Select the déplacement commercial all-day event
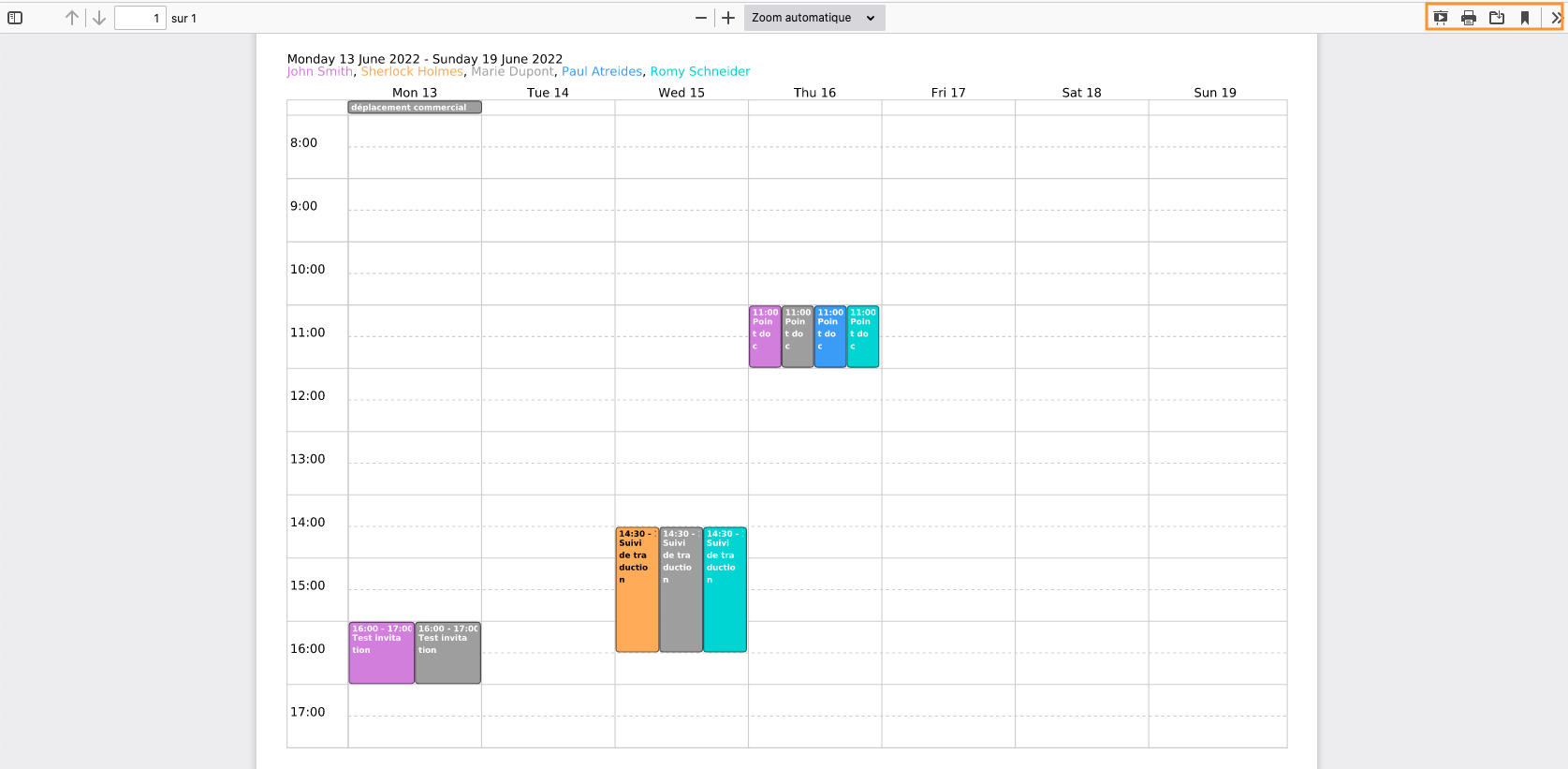This screenshot has height=769, width=1568. coord(415,108)
